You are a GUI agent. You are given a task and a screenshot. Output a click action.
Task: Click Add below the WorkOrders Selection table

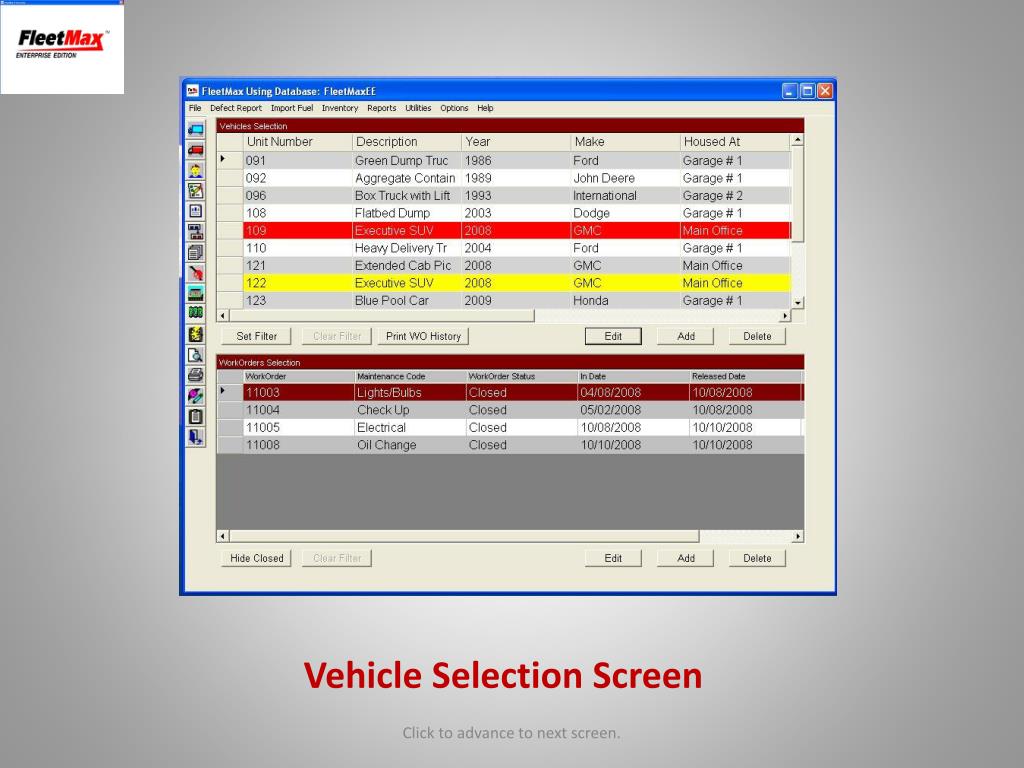point(686,558)
